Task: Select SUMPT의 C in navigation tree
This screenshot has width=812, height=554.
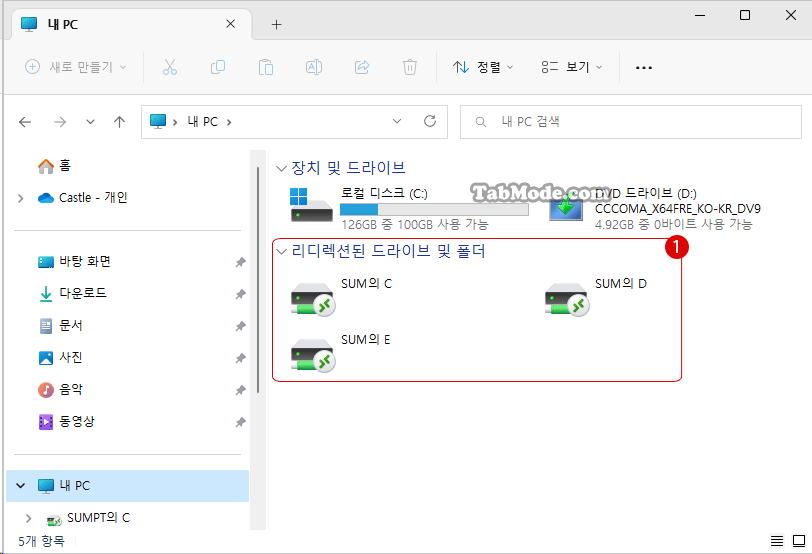Action: (x=88, y=518)
